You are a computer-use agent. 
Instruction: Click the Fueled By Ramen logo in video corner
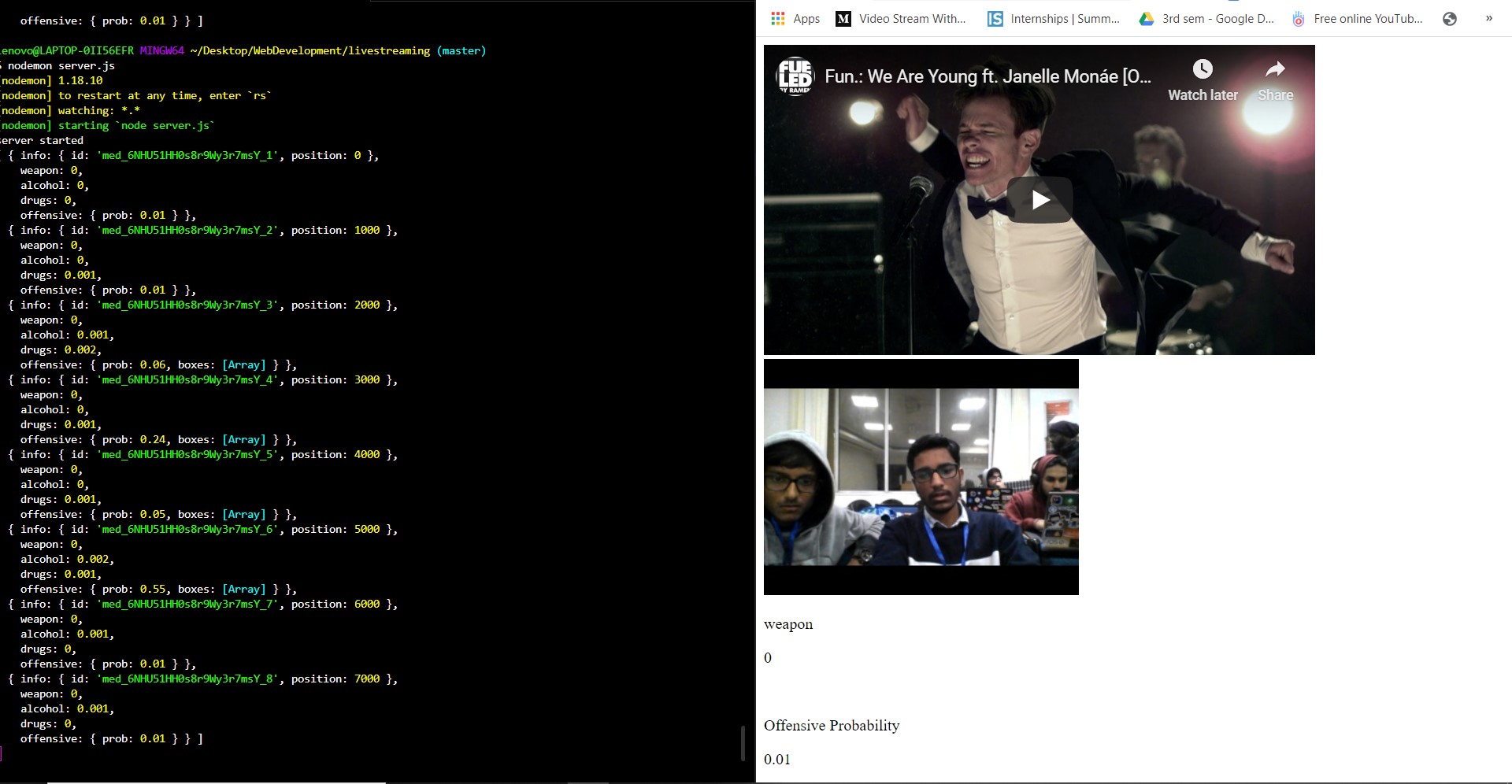coord(795,76)
